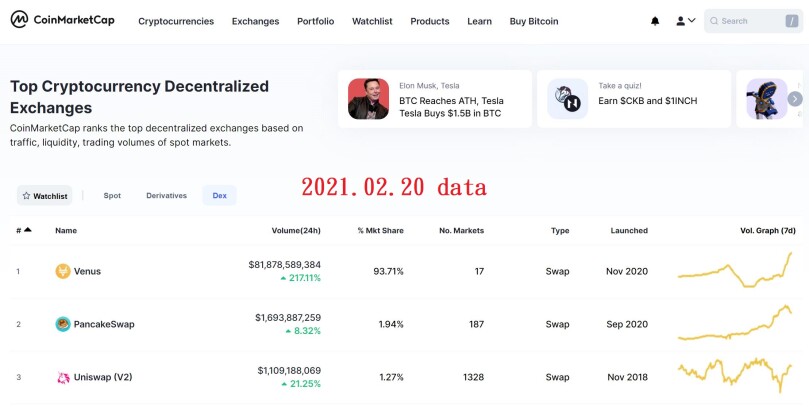809x407 pixels.
Task: Click the 1328 markets cell
Action: coord(473,377)
